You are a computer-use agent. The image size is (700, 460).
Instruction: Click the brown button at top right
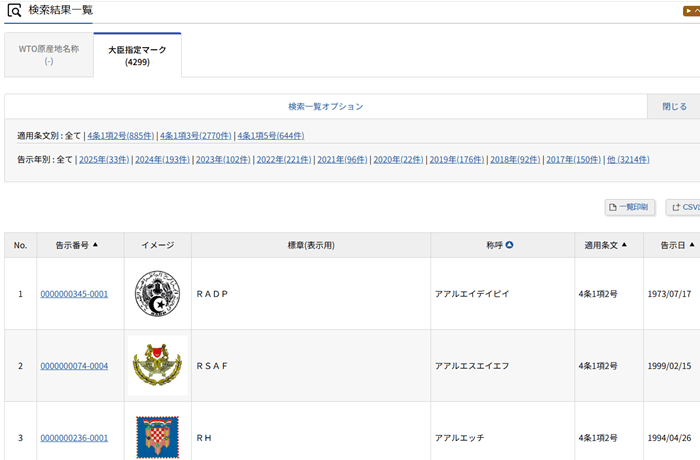pos(692,11)
